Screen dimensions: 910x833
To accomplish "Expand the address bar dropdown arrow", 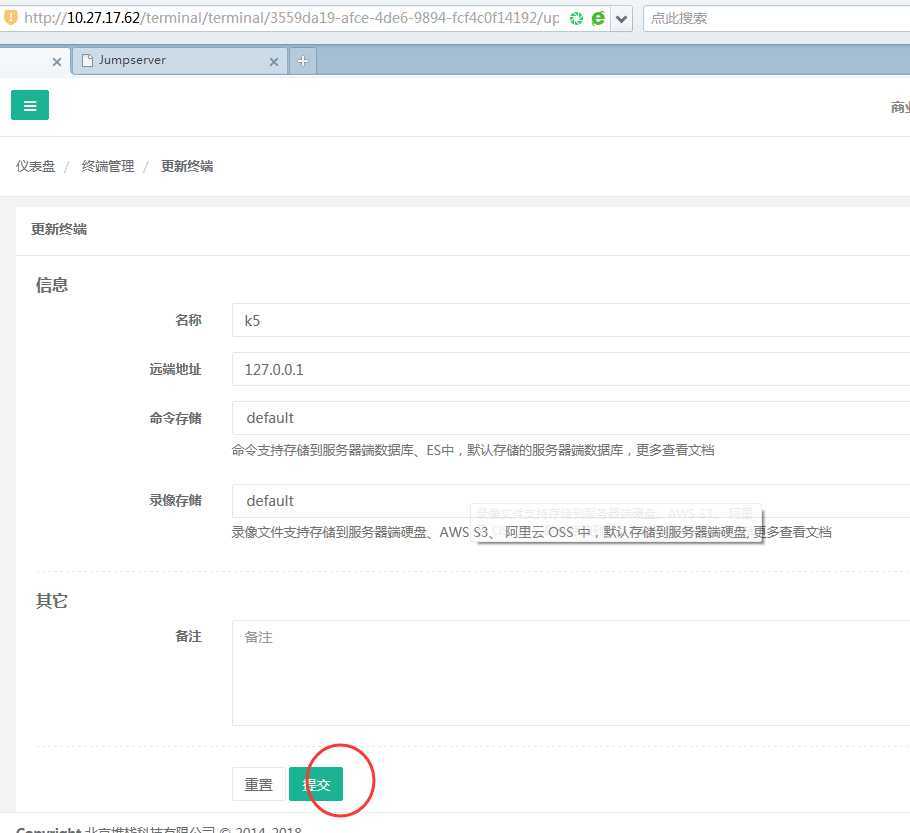I will (x=621, y=19).
